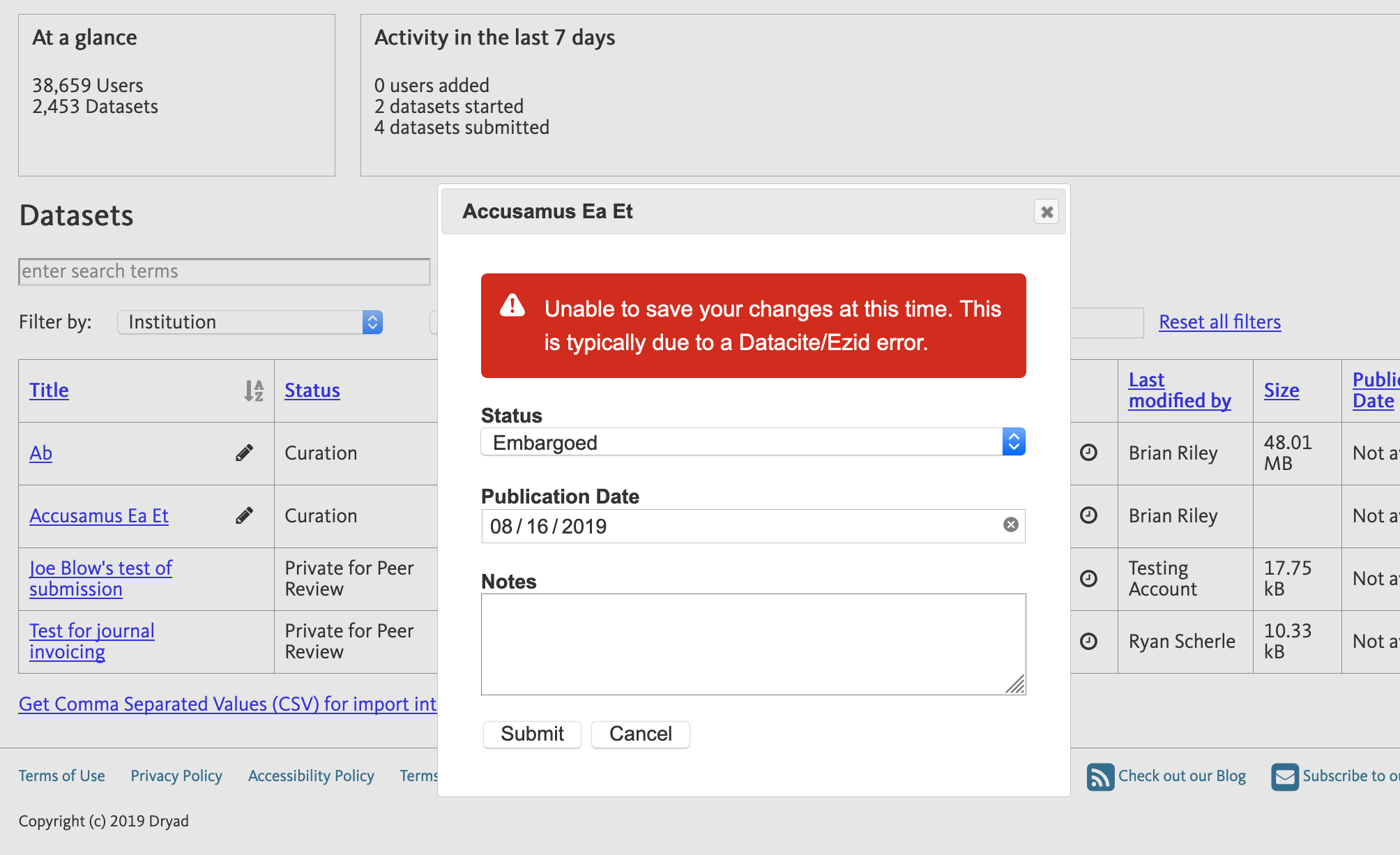The image size is (1400, 855).
Task: Sort datasets by Size column header
Action: [1281, 391]
